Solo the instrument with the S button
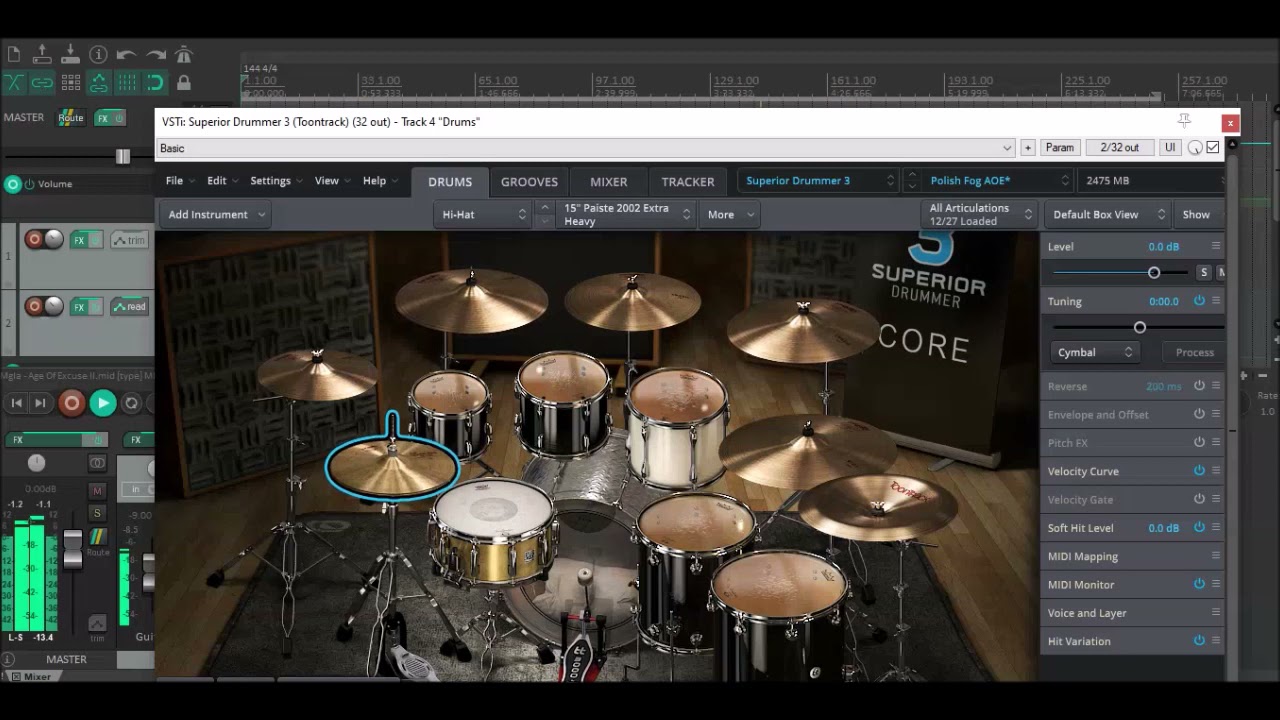Screen dimensions: 1280x720 point(1204,272)
